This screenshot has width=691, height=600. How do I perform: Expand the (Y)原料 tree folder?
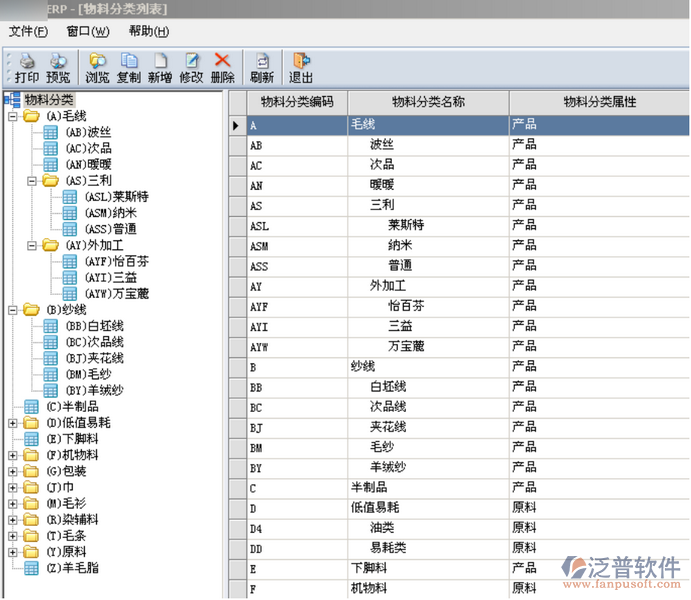(x=12, y=551)
